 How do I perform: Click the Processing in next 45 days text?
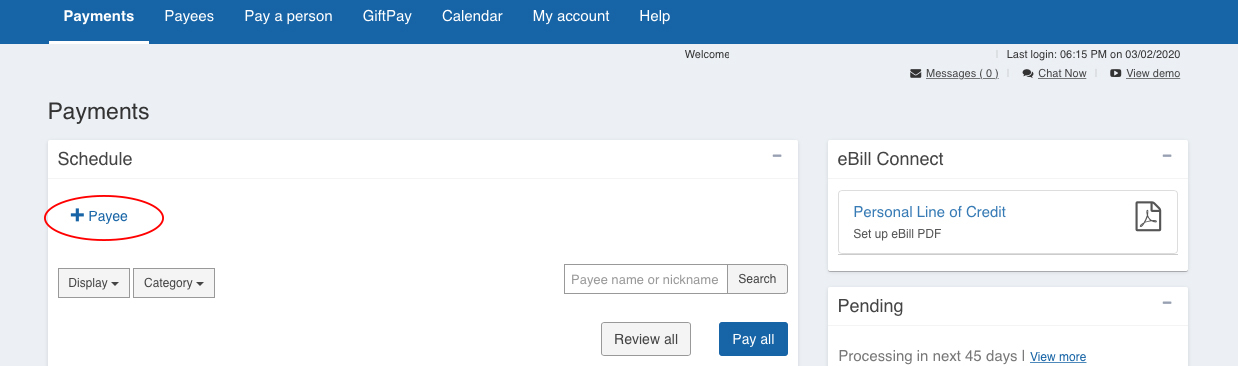(x=928, y=356)
